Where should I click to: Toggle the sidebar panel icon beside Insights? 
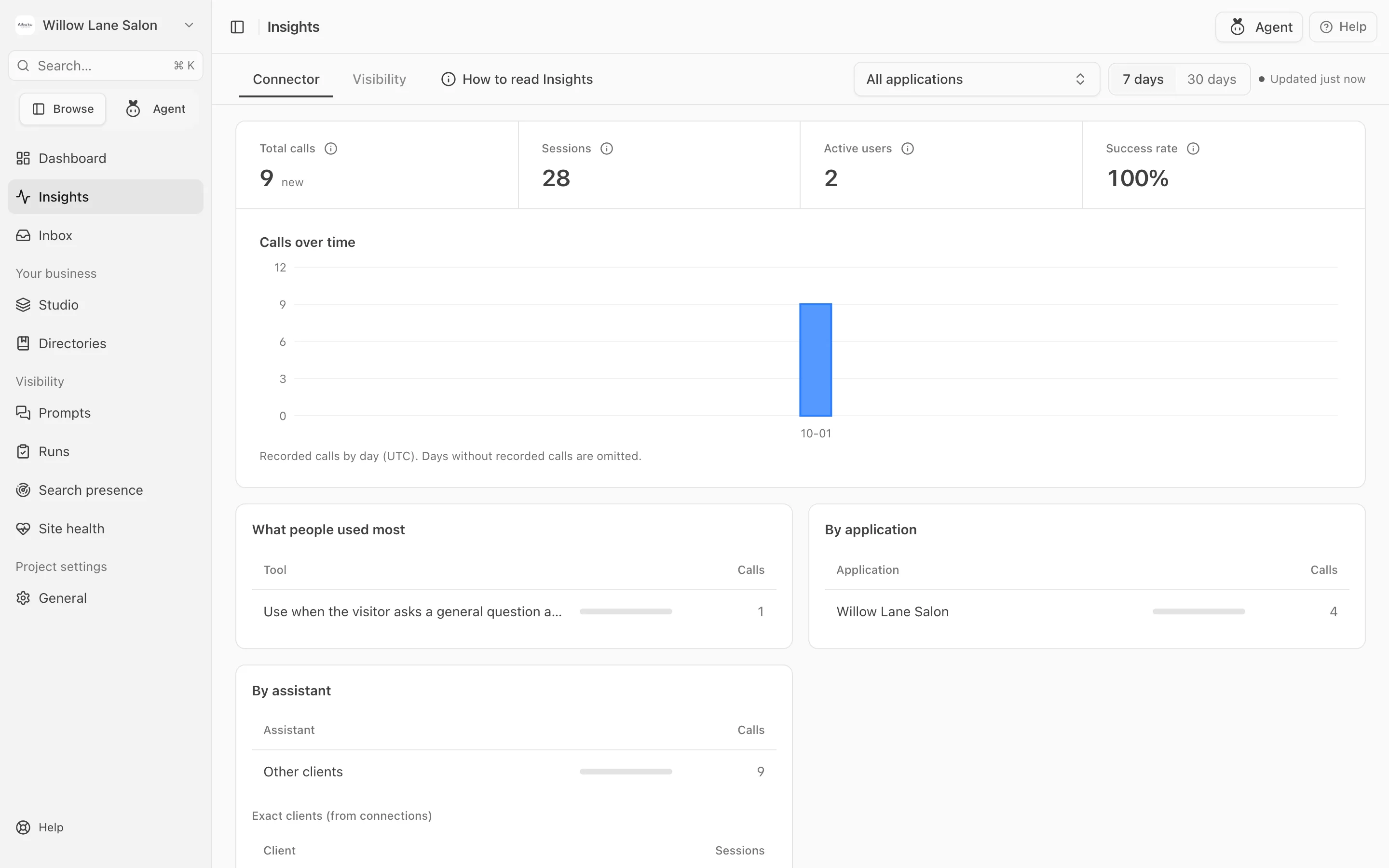(237, 27)
